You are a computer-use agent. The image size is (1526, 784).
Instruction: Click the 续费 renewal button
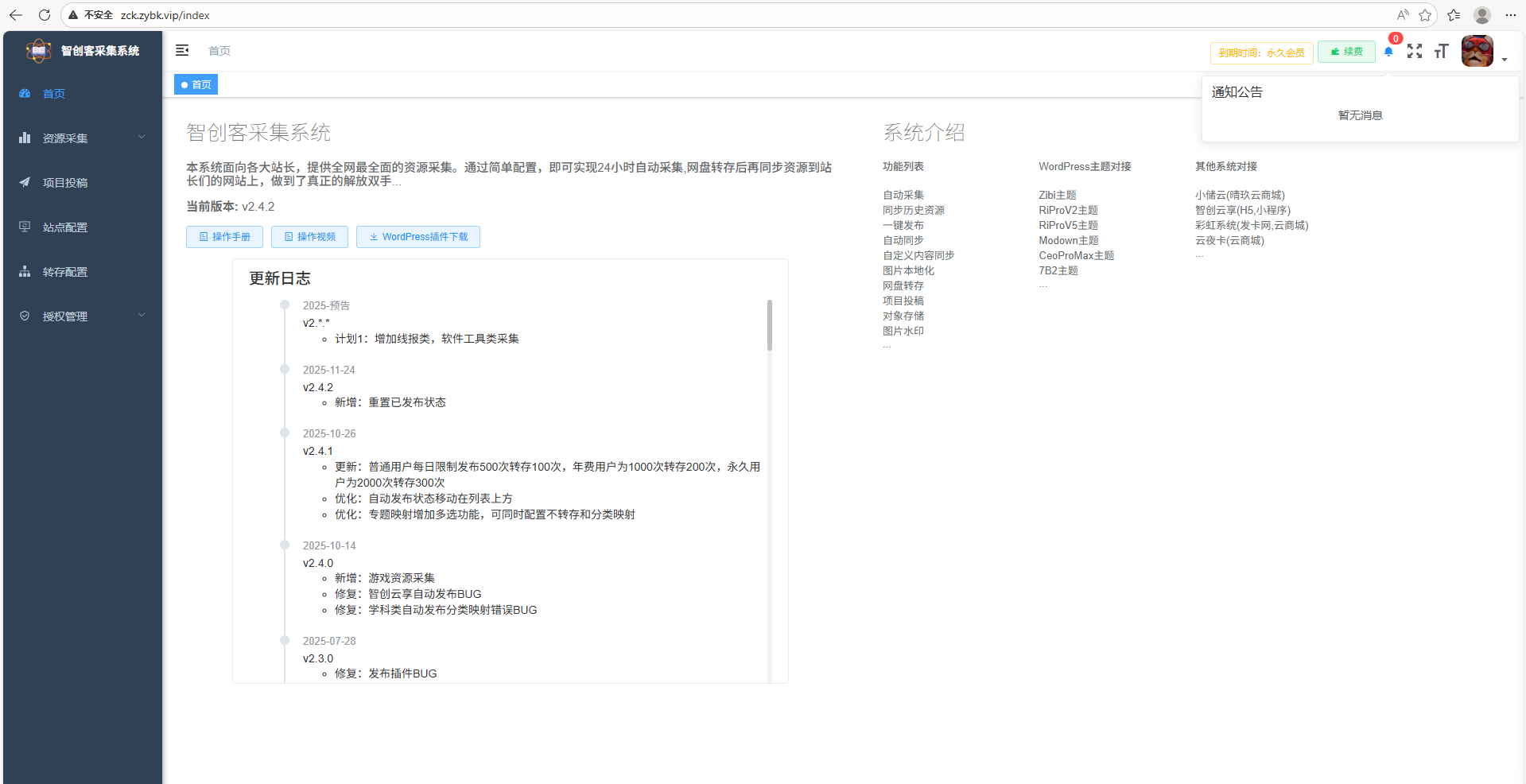pos(1345,51)
